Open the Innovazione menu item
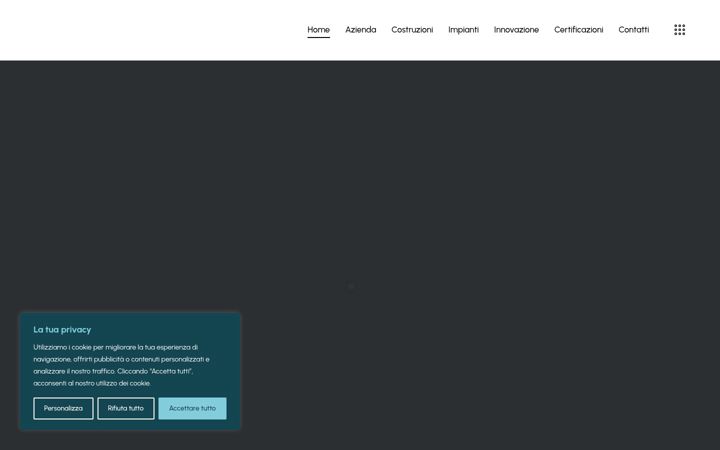Screen dimensions: 720x450 point(516,30)
